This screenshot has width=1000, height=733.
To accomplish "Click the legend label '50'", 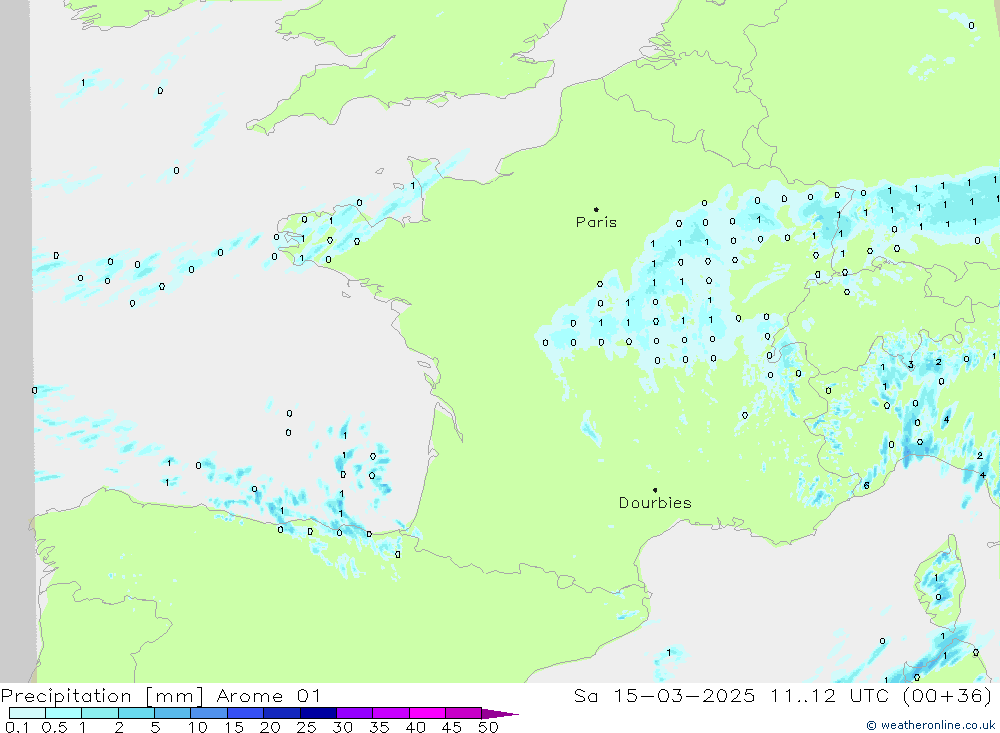I will [488, 727].
